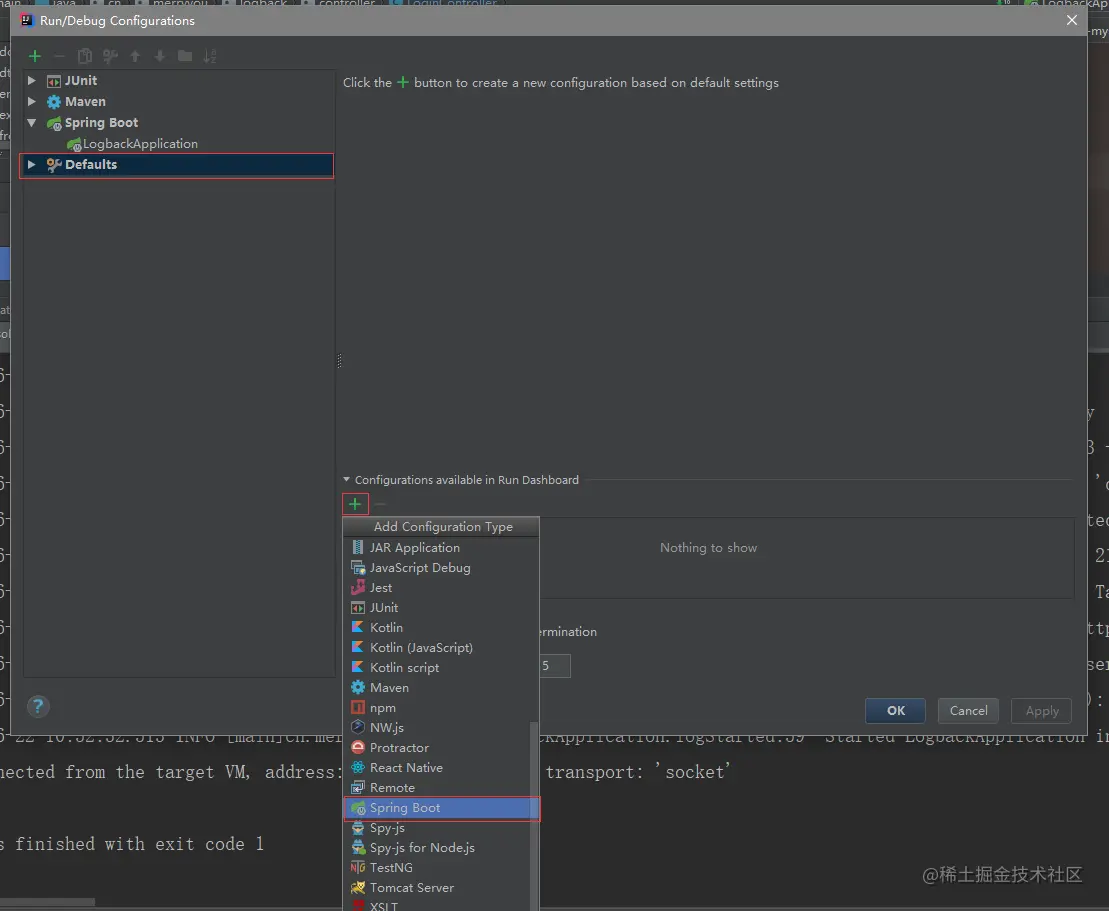Click the green Add New Configuration plus icon
This screenshot has height=911, width=1109.
[35, 56]
